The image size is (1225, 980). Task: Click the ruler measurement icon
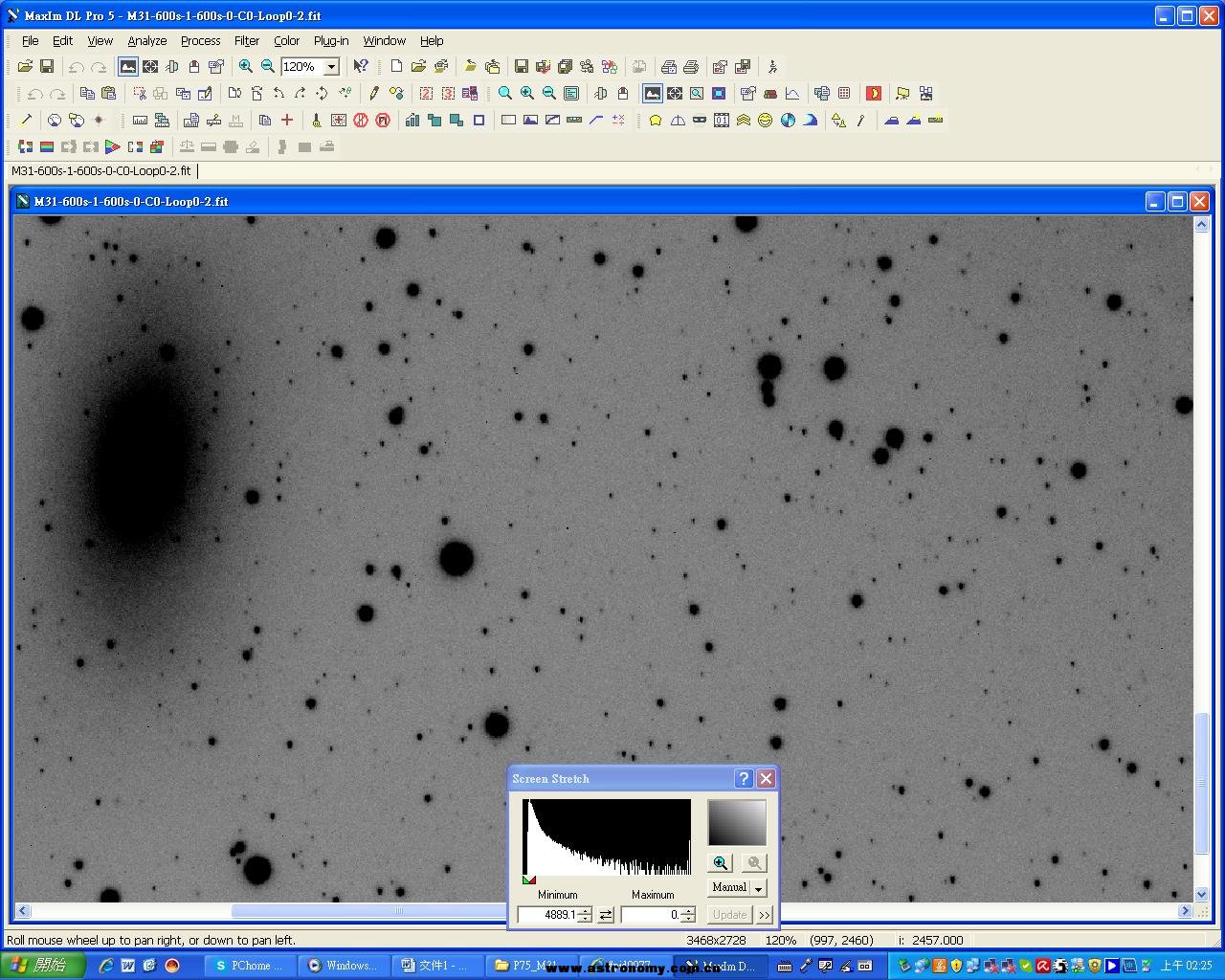pyautogui.click(x=140, y=120)
